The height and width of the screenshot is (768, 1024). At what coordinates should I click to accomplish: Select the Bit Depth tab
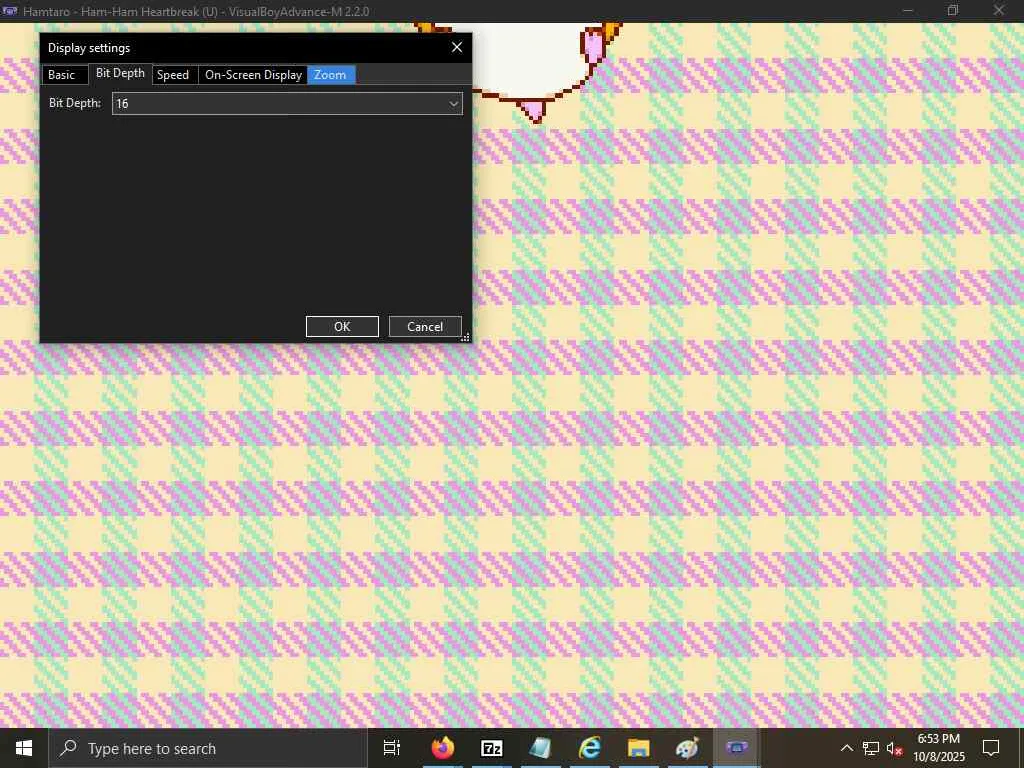coord(120,73)
